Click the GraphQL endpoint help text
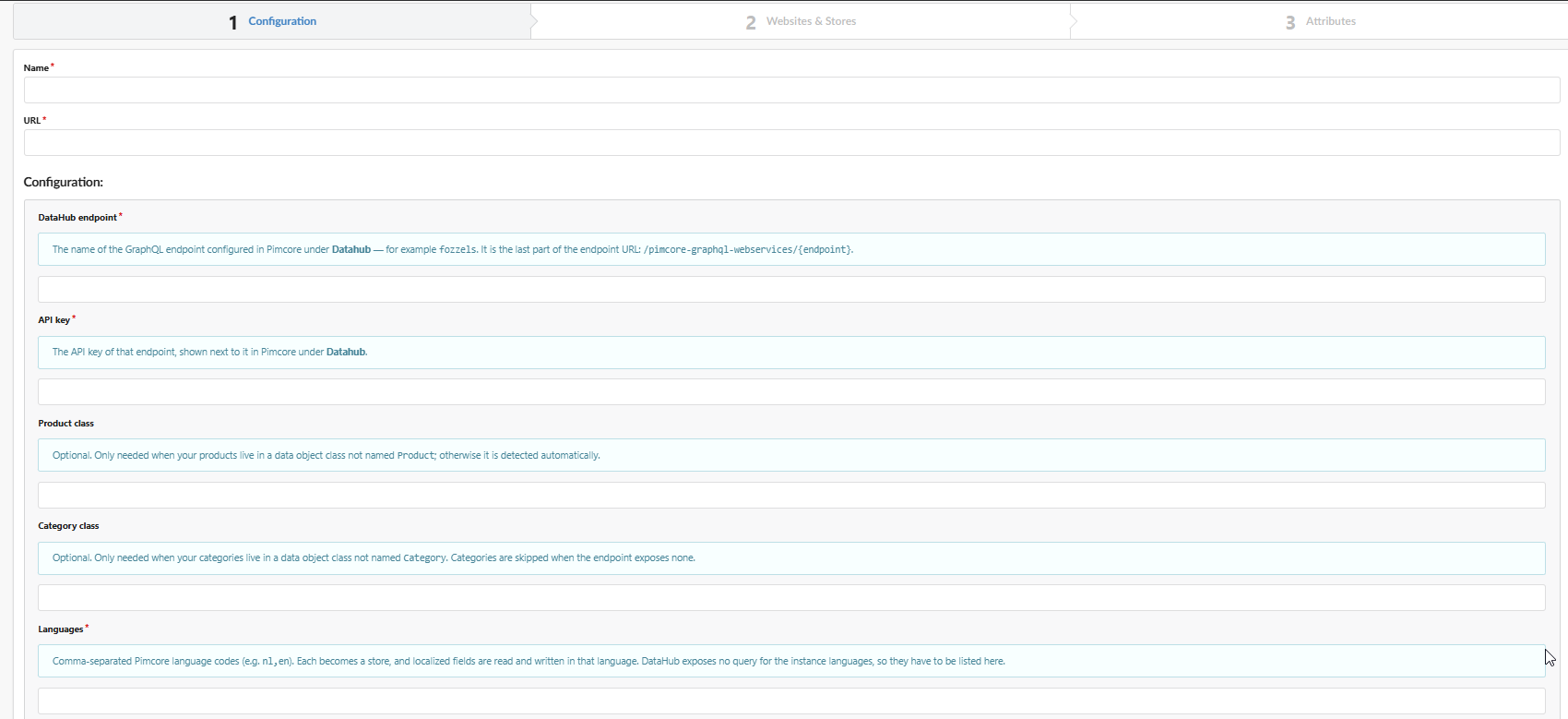This screenshot has height=719, width=1568. point(453,249)
